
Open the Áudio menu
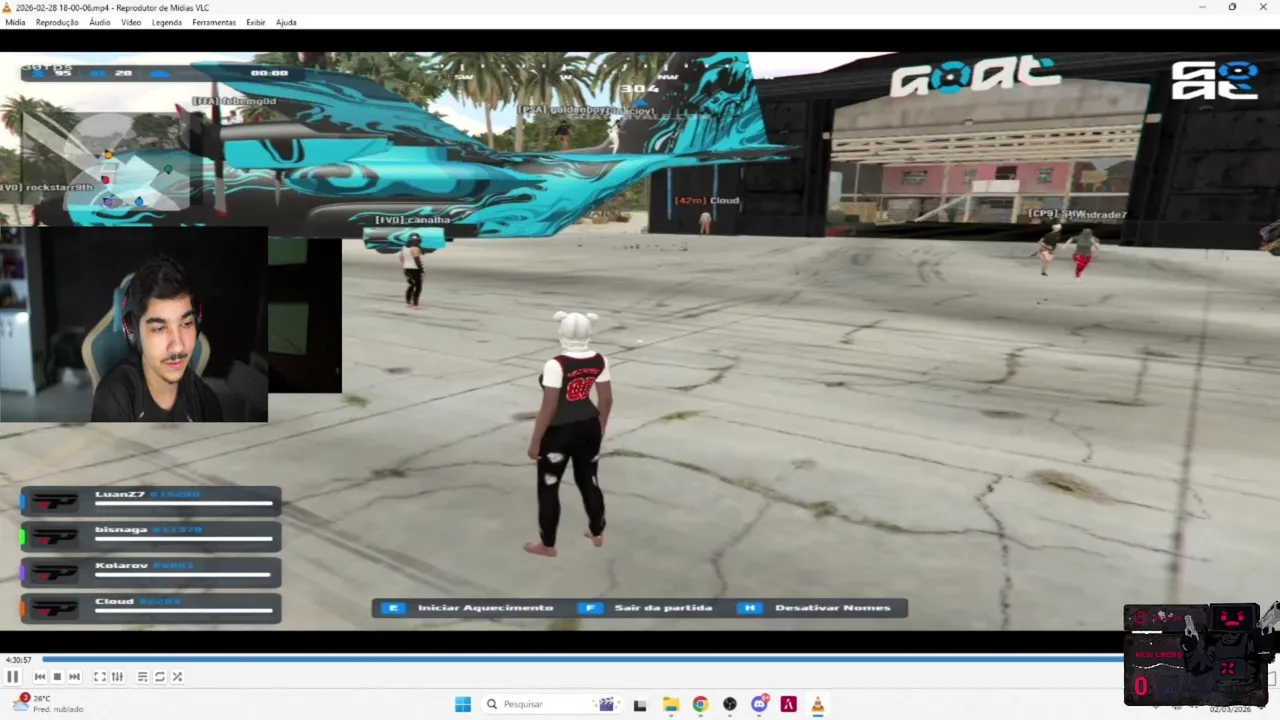pos(100,22)
